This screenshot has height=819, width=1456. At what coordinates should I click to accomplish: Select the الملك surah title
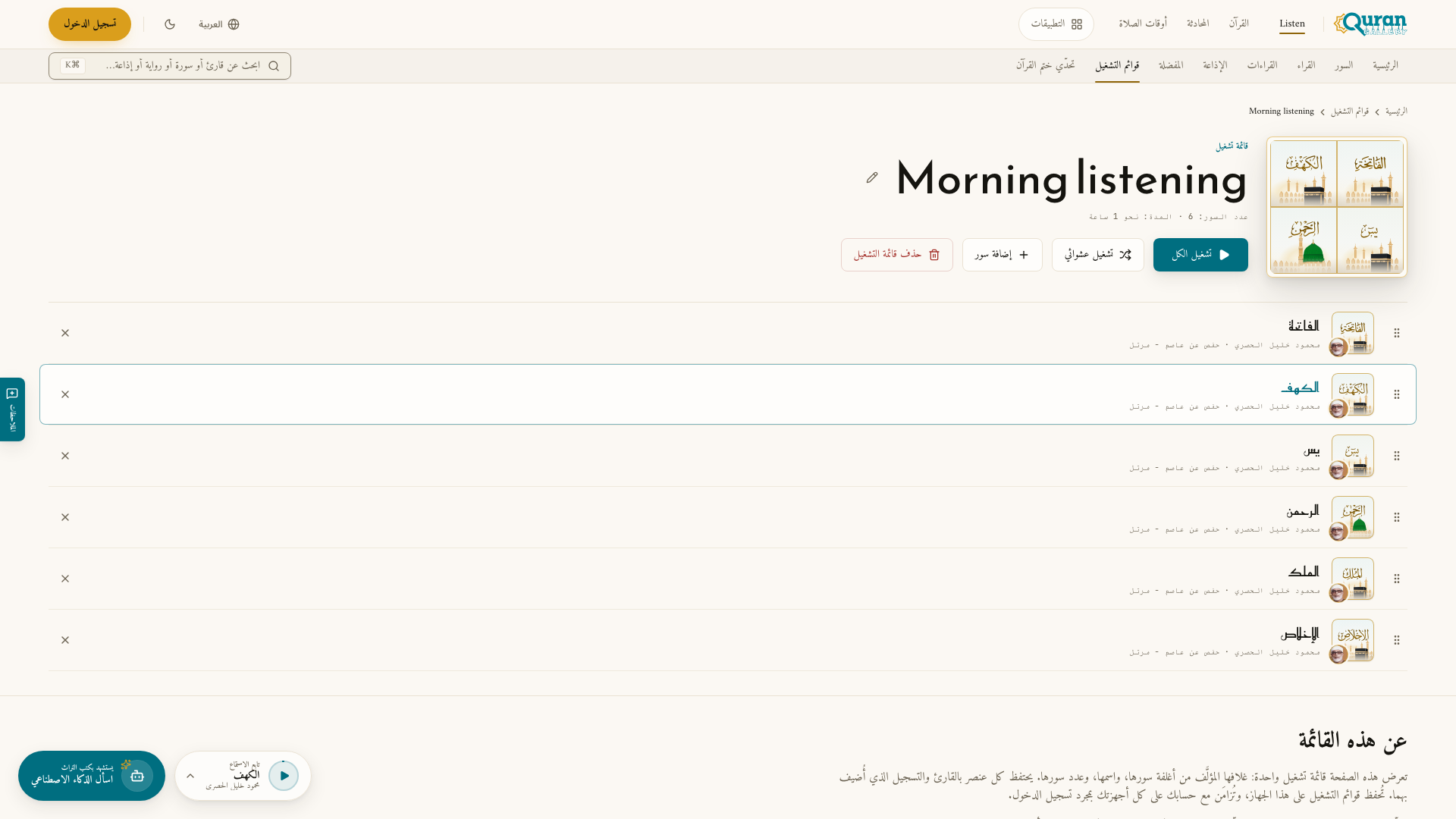click(x=1304, y=572)
